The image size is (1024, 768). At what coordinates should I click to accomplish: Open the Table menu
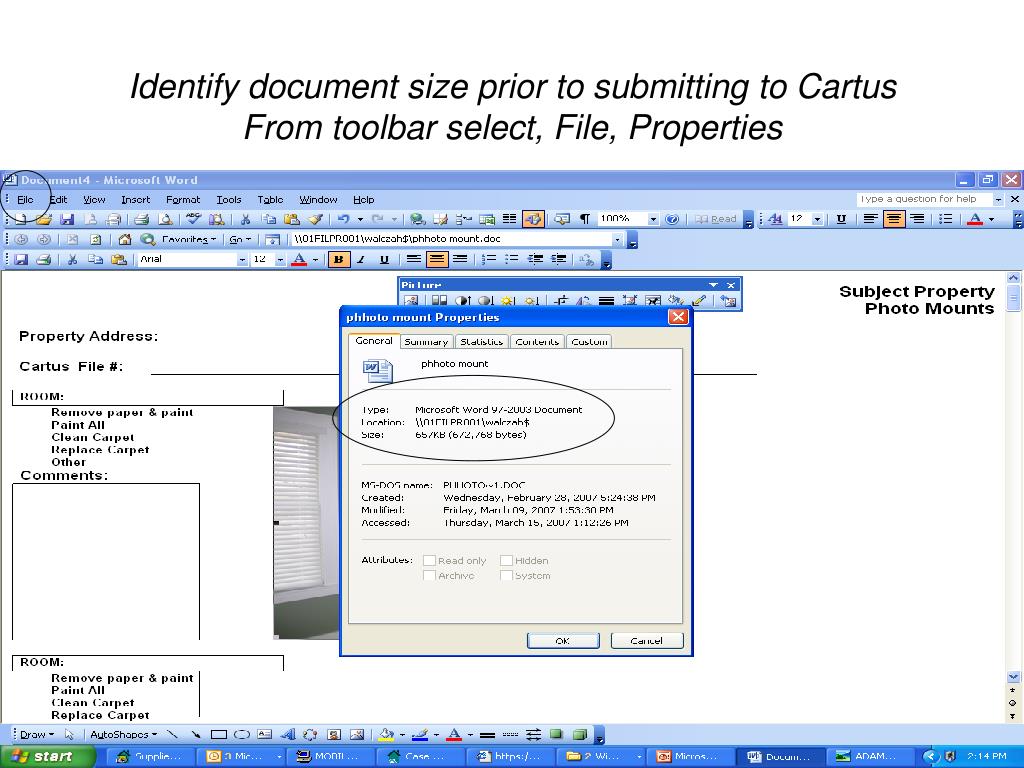point(270,200)
